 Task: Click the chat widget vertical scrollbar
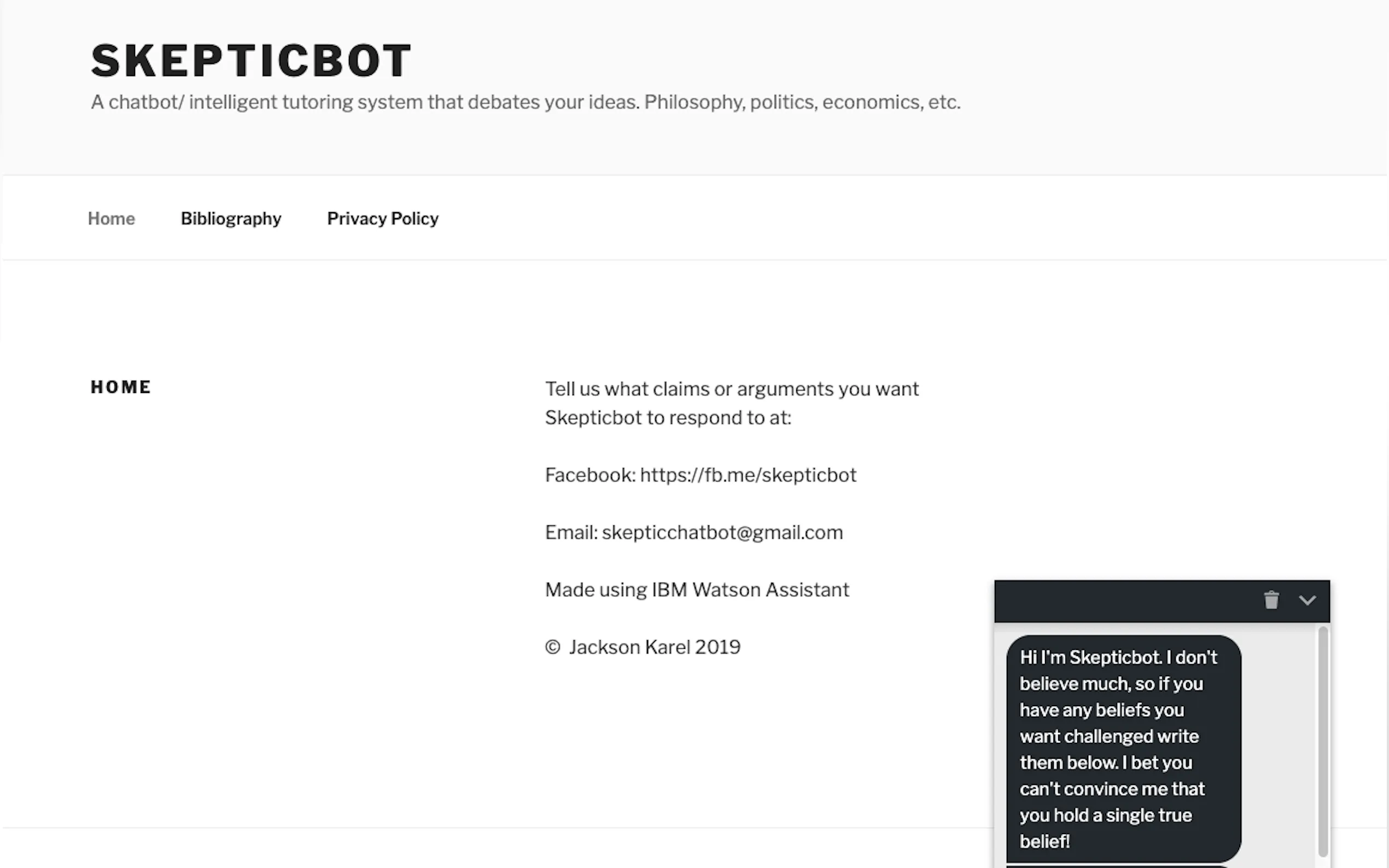[x=1323, y=741]
